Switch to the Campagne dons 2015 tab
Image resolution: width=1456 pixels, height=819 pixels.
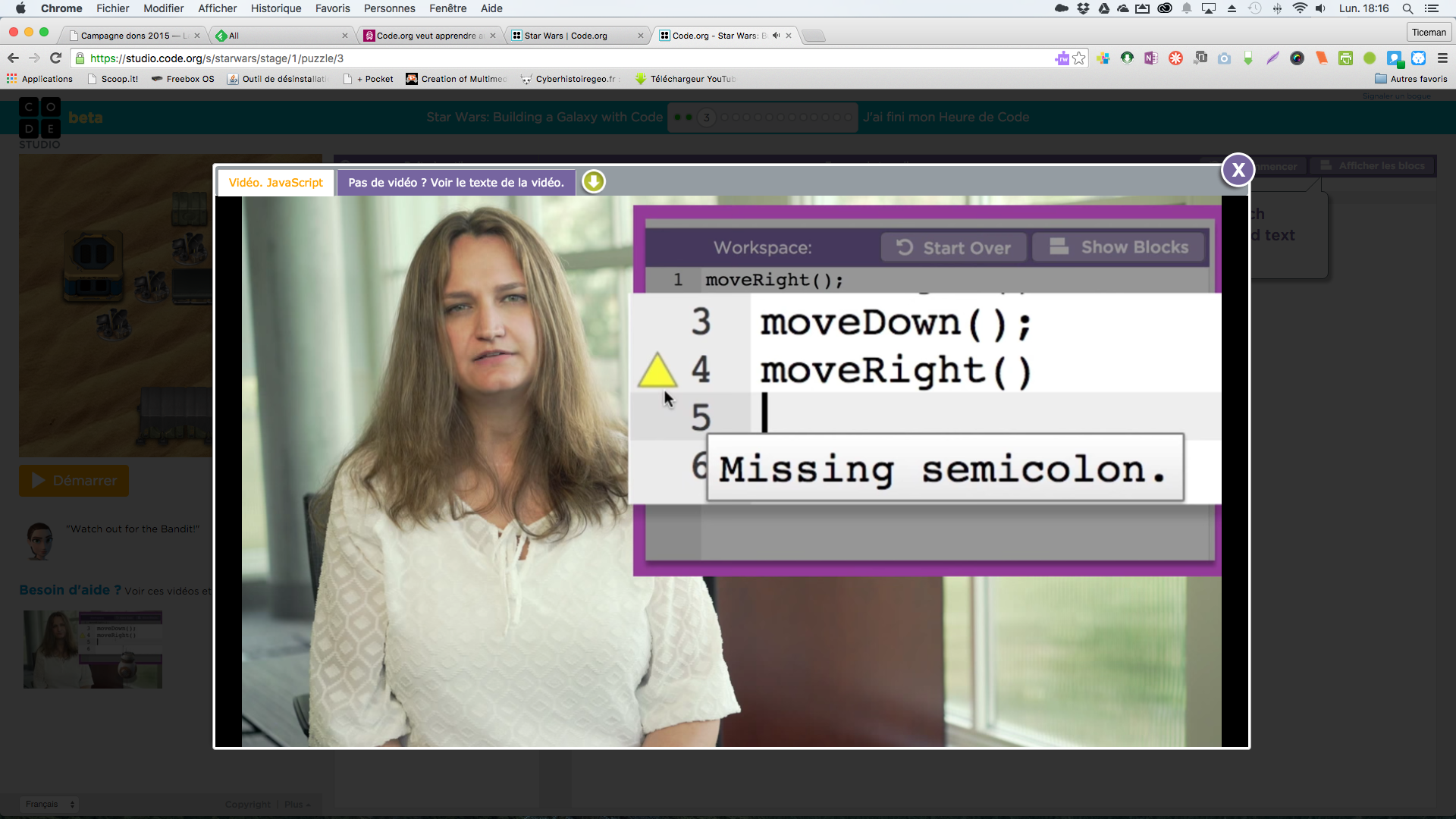[133, 36]
